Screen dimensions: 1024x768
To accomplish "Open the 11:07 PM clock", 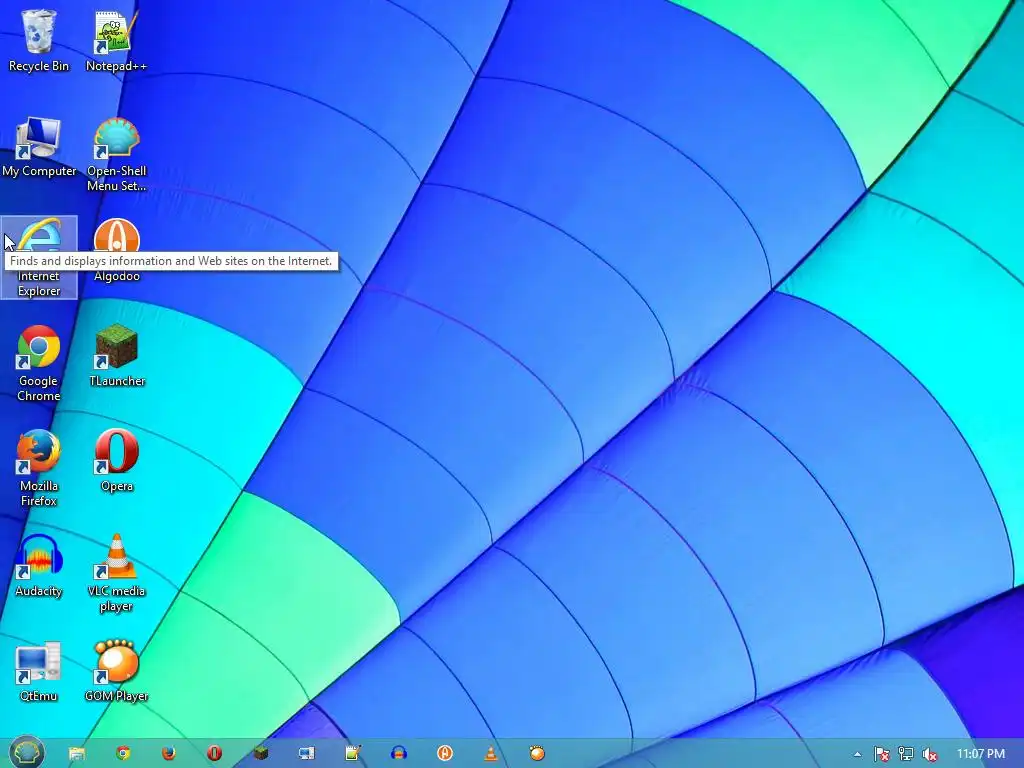I will [x=981, y=754].
